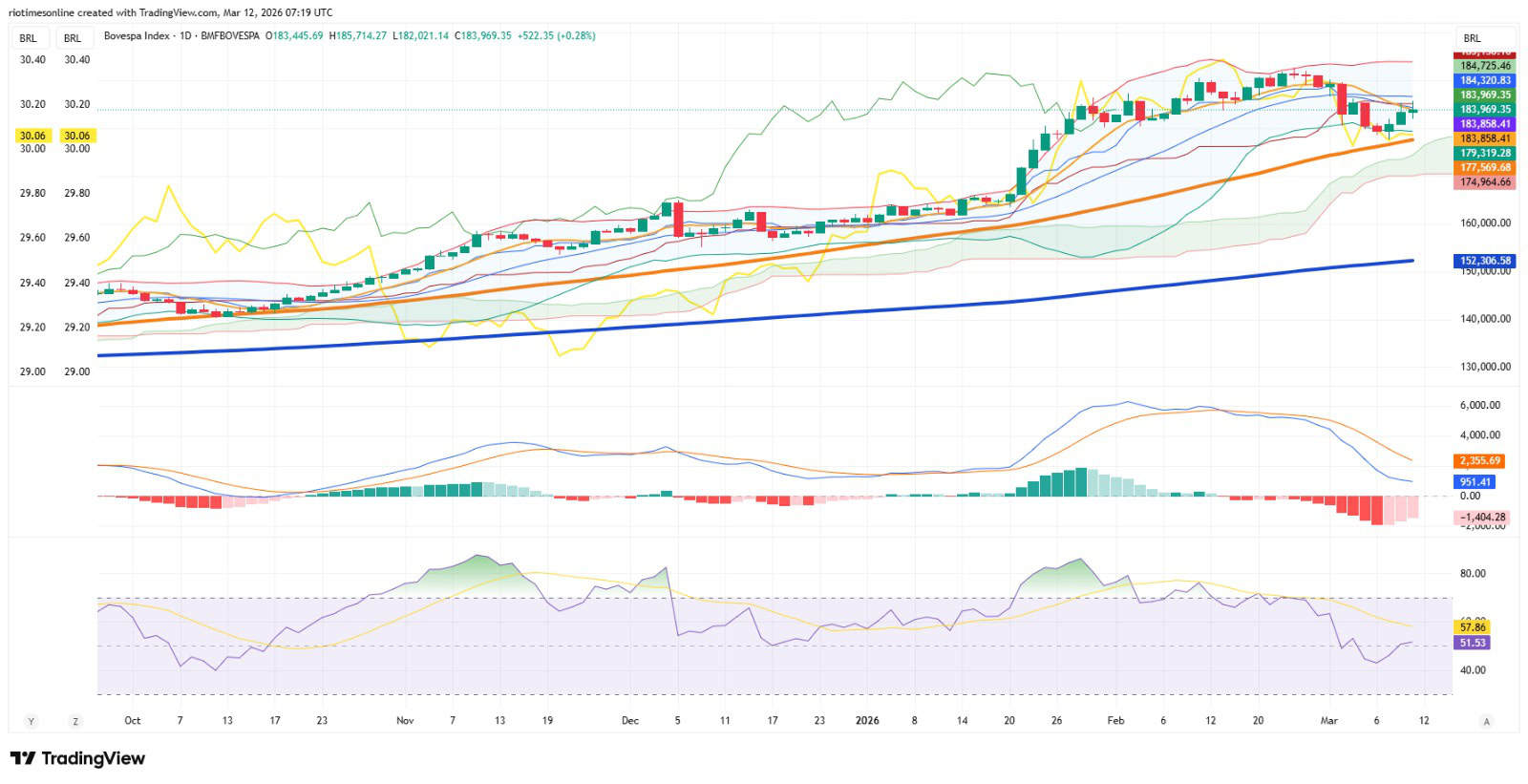Click the 26 date label on time axis
The image size is (1528, 784).
click(1056, 720)
